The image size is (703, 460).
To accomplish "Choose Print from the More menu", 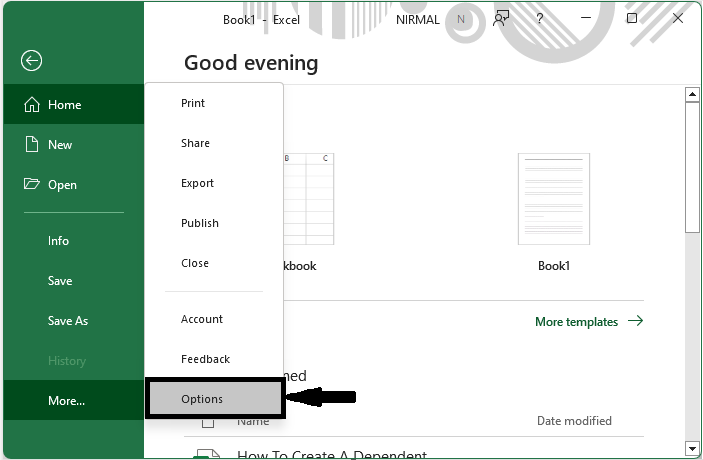I will point(214,103).
